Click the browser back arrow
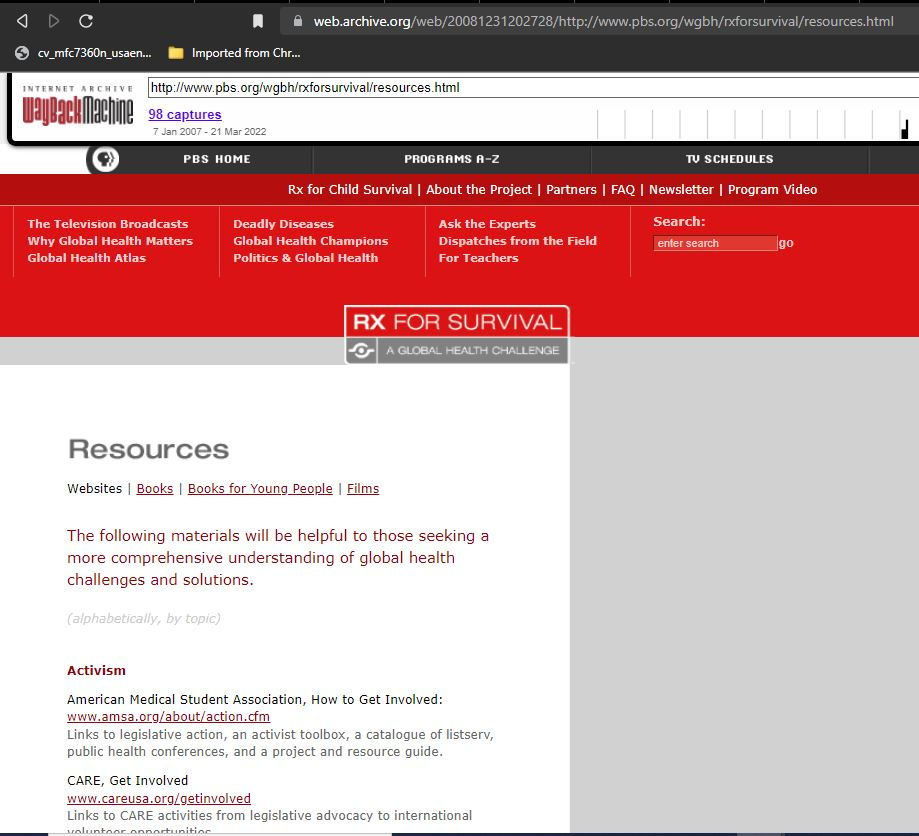The width and height of the screenshot is (919, 836). (x=22, y=21)
